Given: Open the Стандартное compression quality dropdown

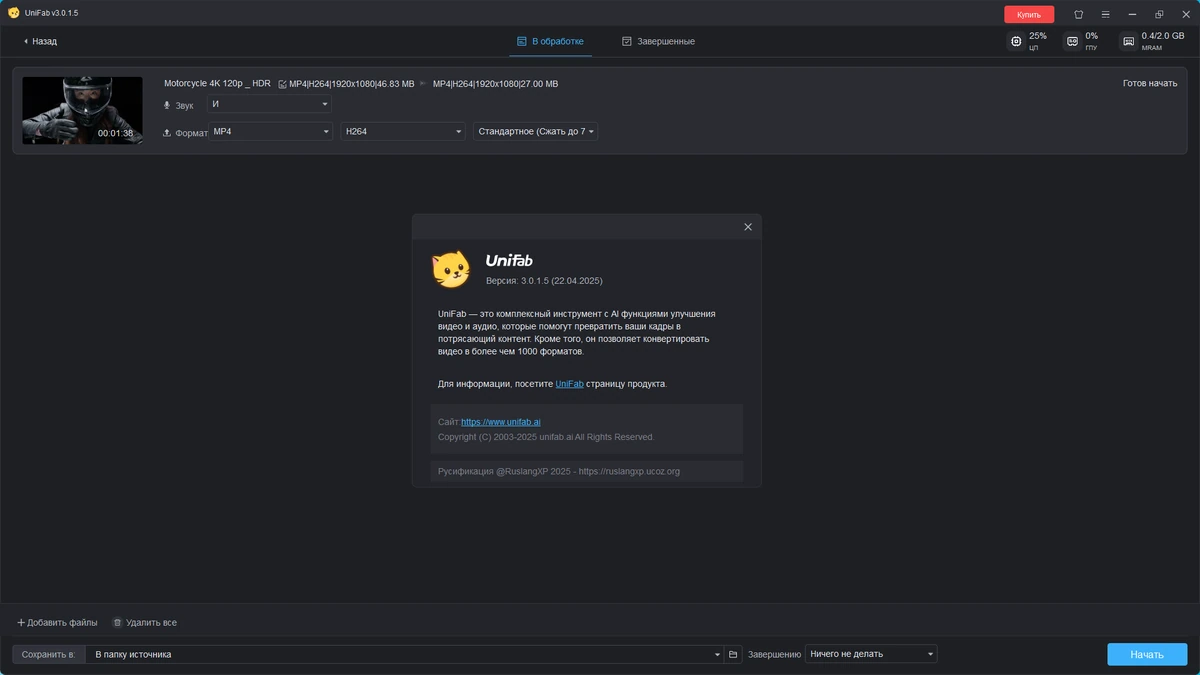Looking at the screenshot, I should [536, 131].
